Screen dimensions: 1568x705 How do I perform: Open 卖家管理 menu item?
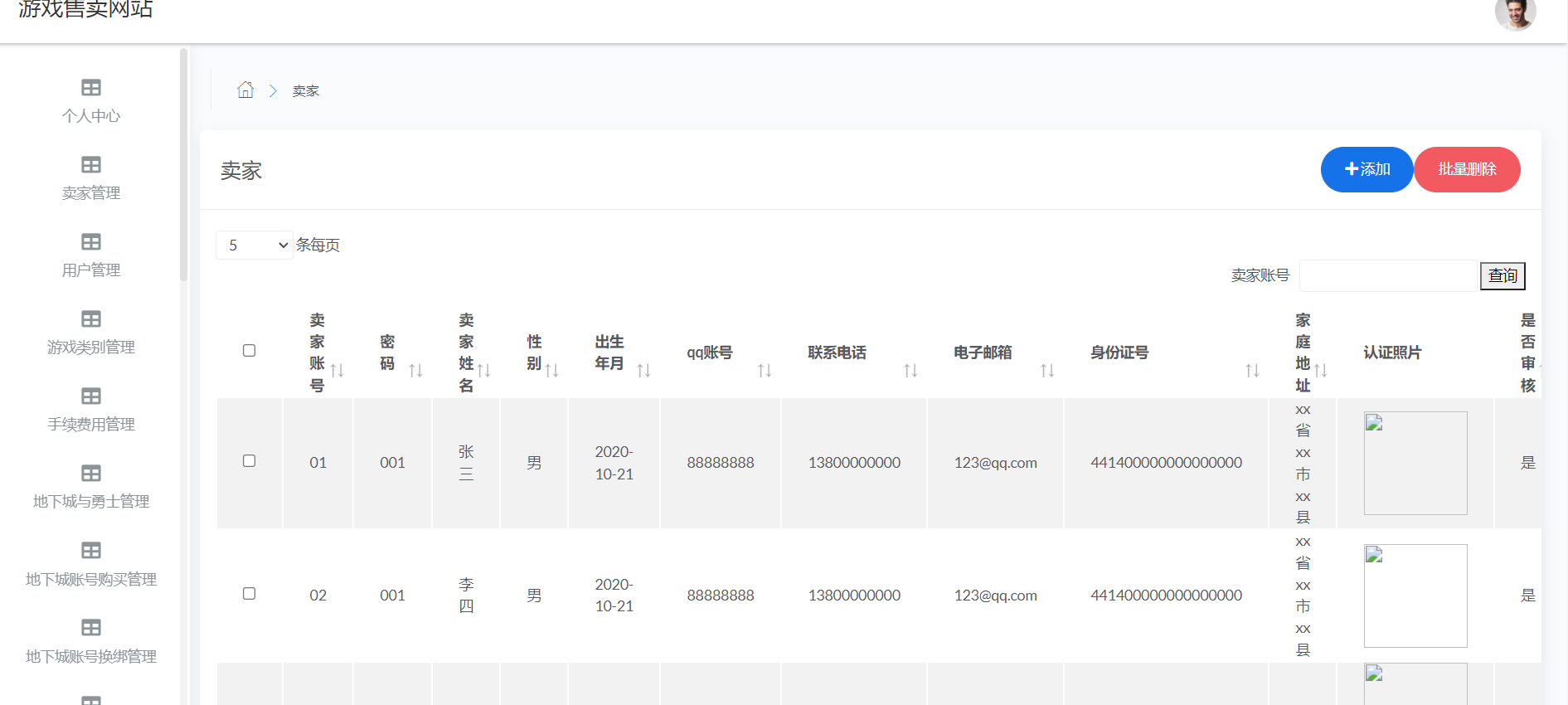pos(91,192)
